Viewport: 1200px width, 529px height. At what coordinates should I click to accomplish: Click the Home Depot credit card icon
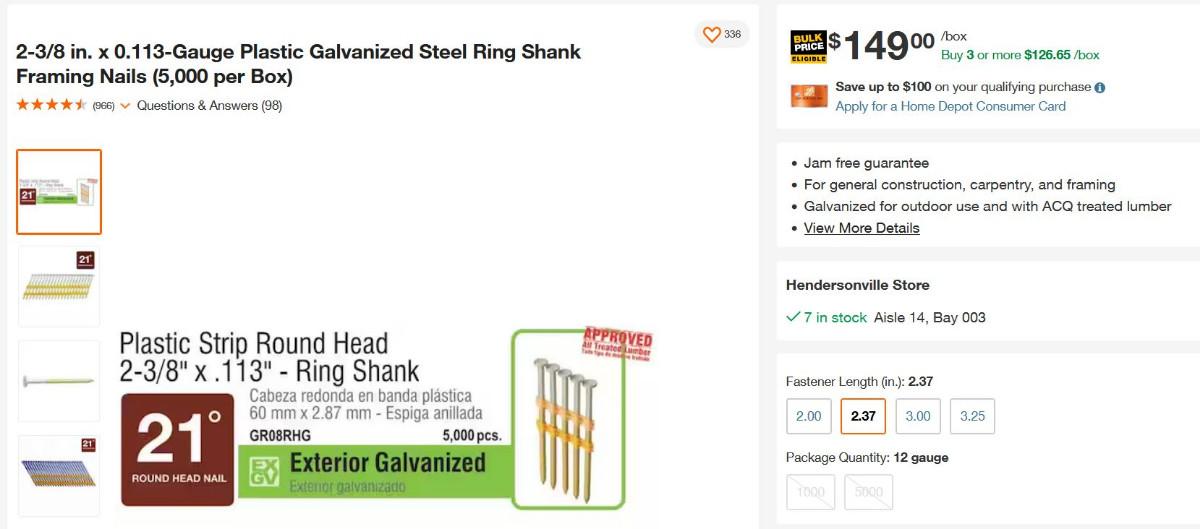(809, 96)
